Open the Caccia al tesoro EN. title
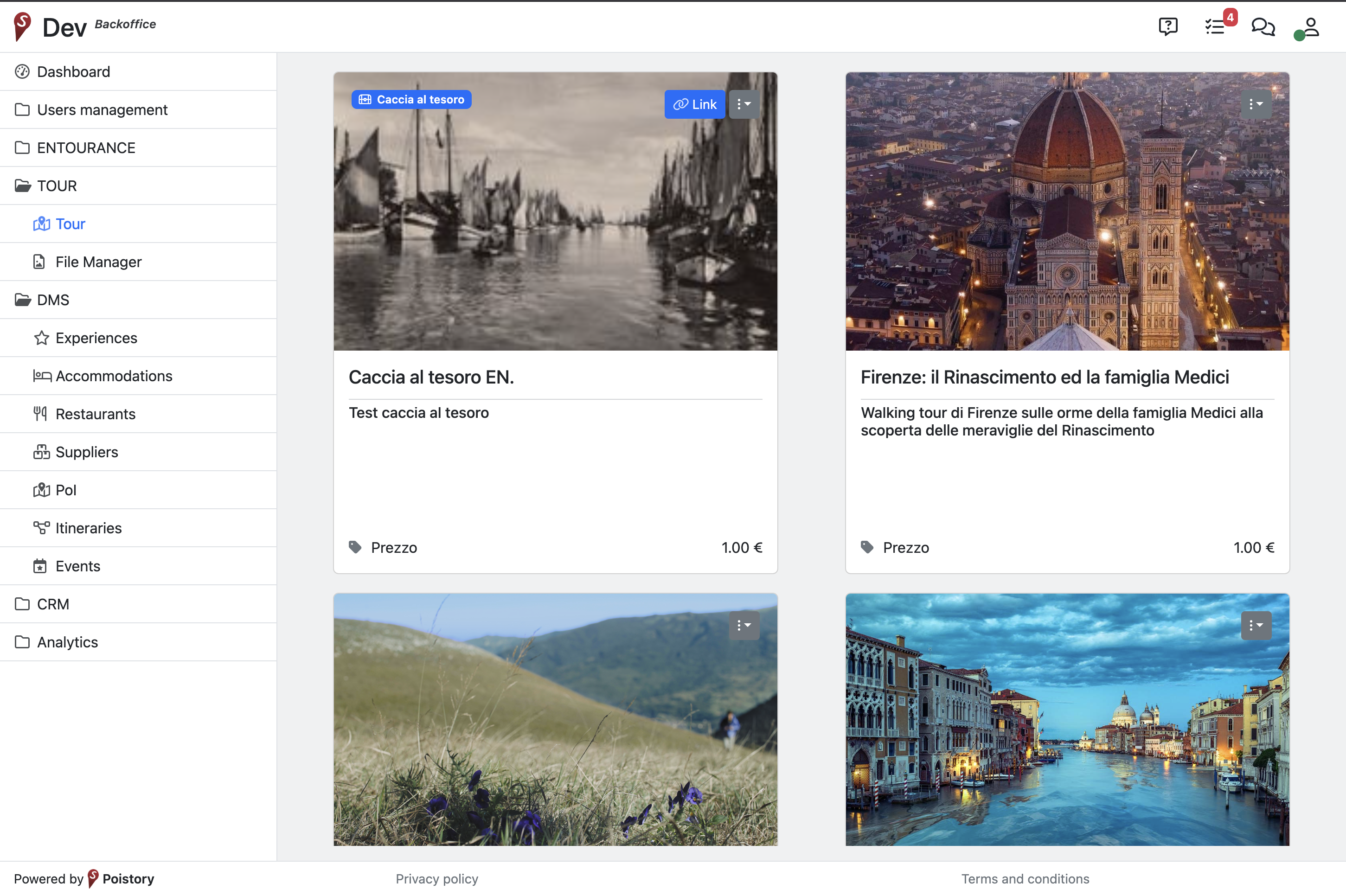The width and height of the screenshot is (1346, 896). point(431,377)
